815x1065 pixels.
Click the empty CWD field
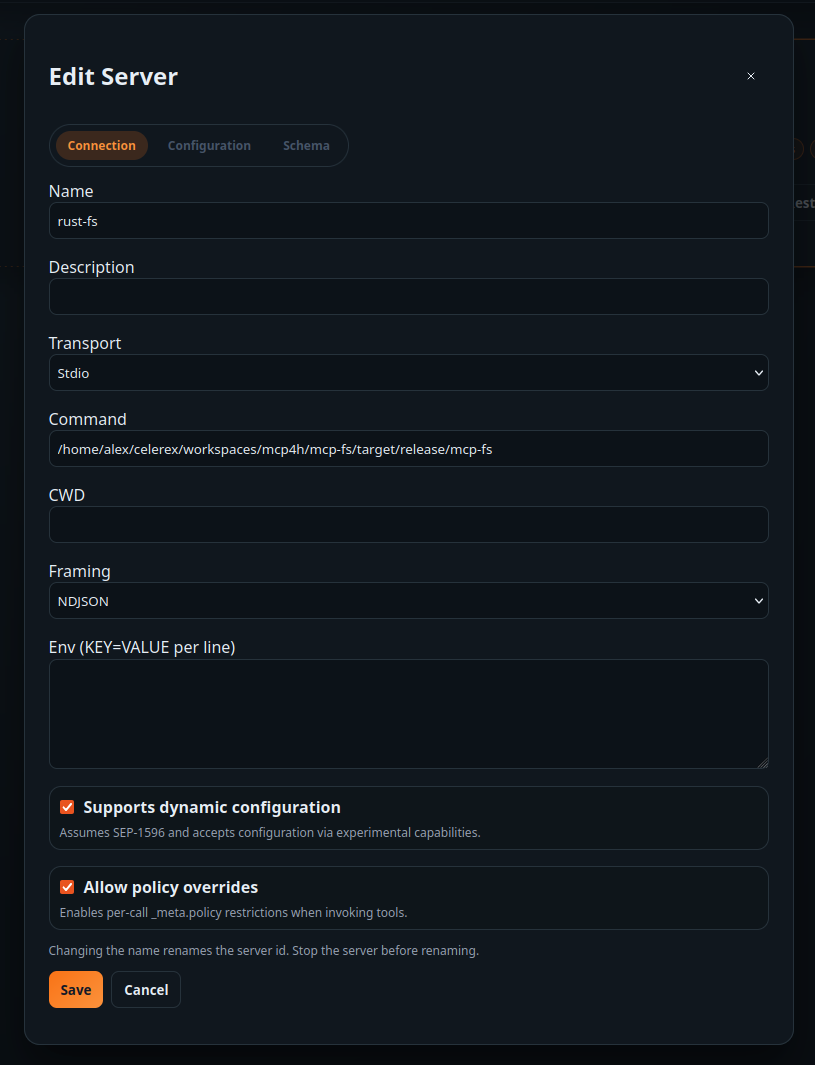pos(408,524)
